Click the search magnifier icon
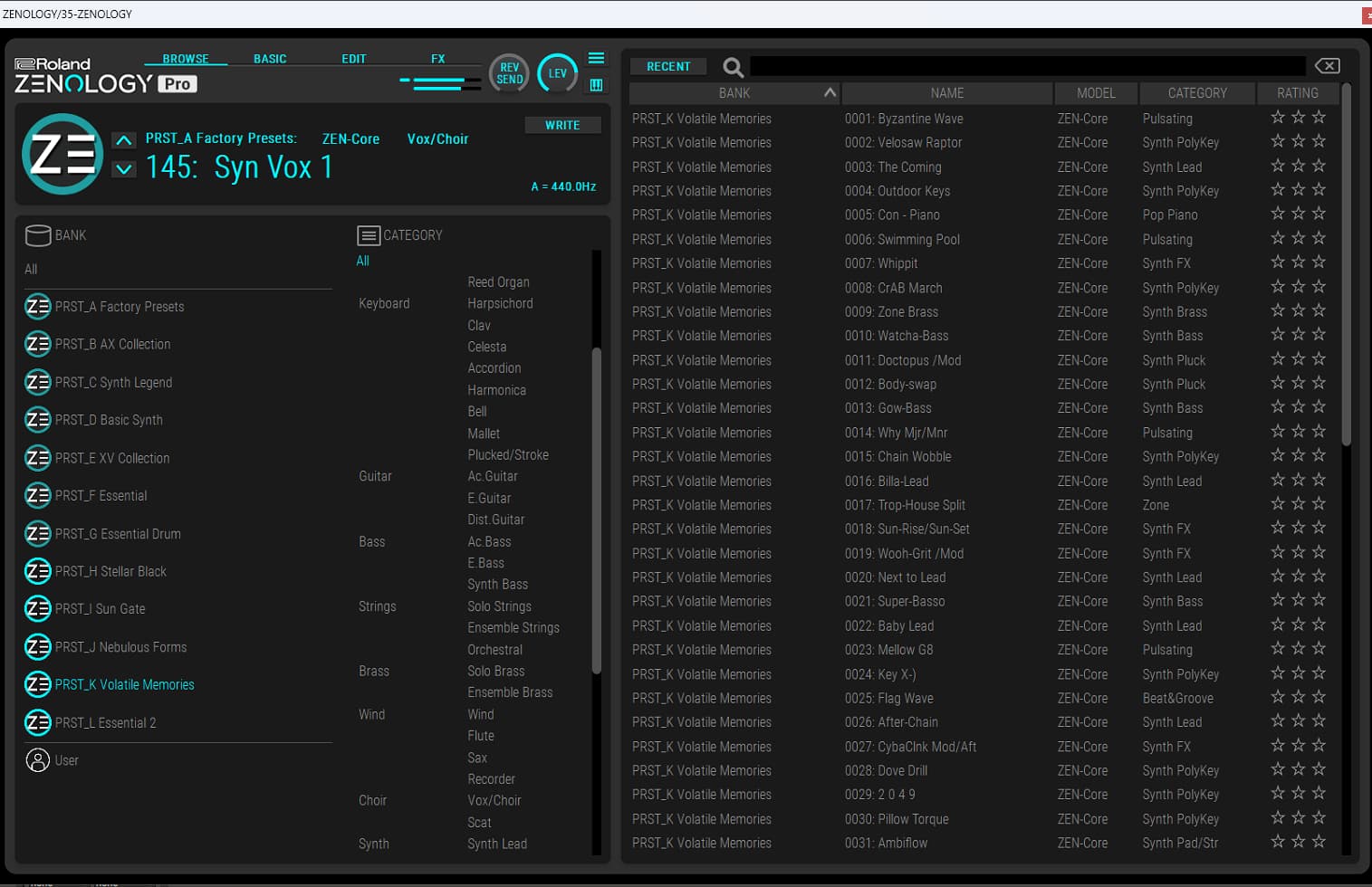 (733, 67)
